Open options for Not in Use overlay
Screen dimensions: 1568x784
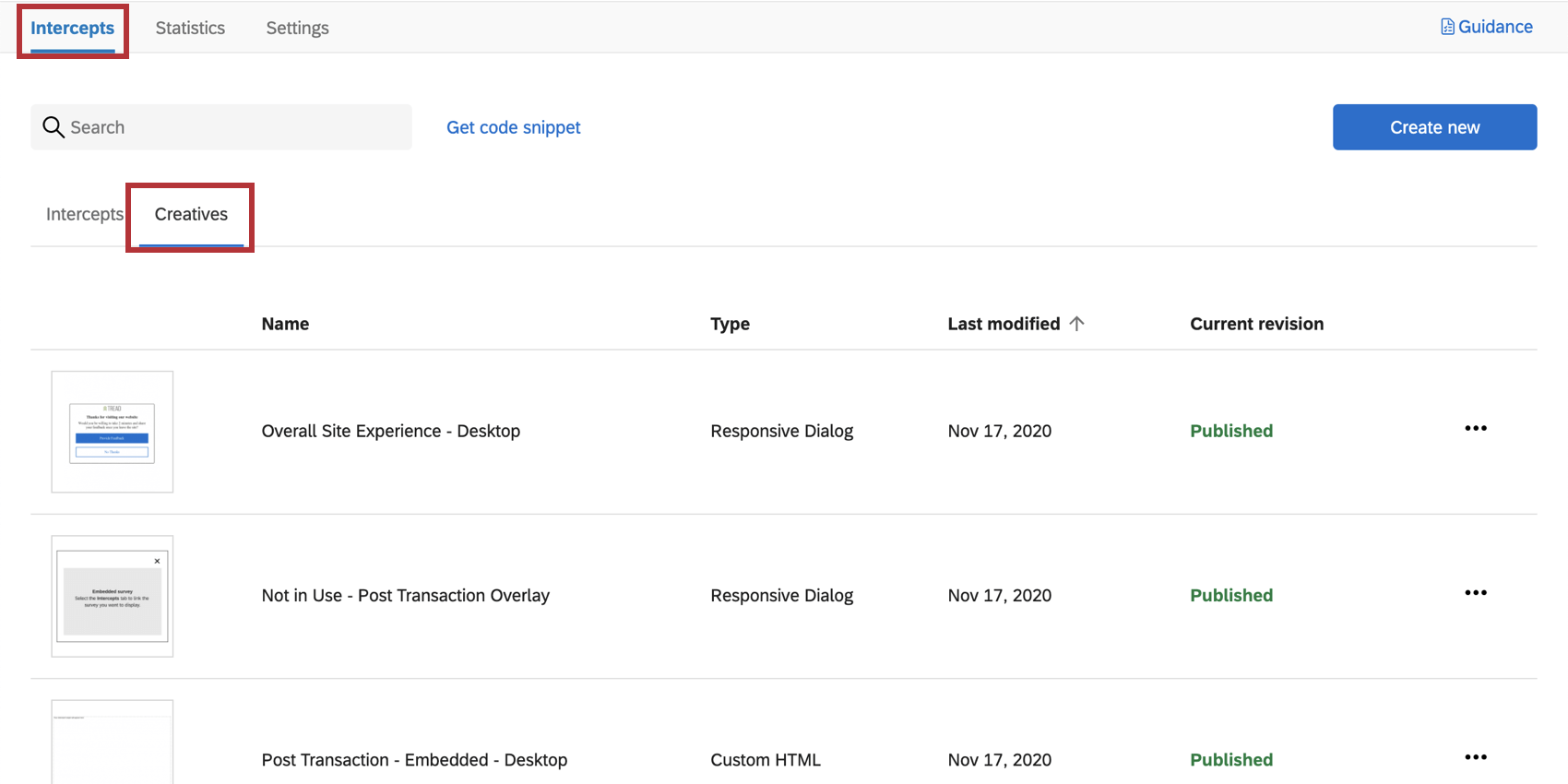pyautogui.click(x=1475, y=593)
